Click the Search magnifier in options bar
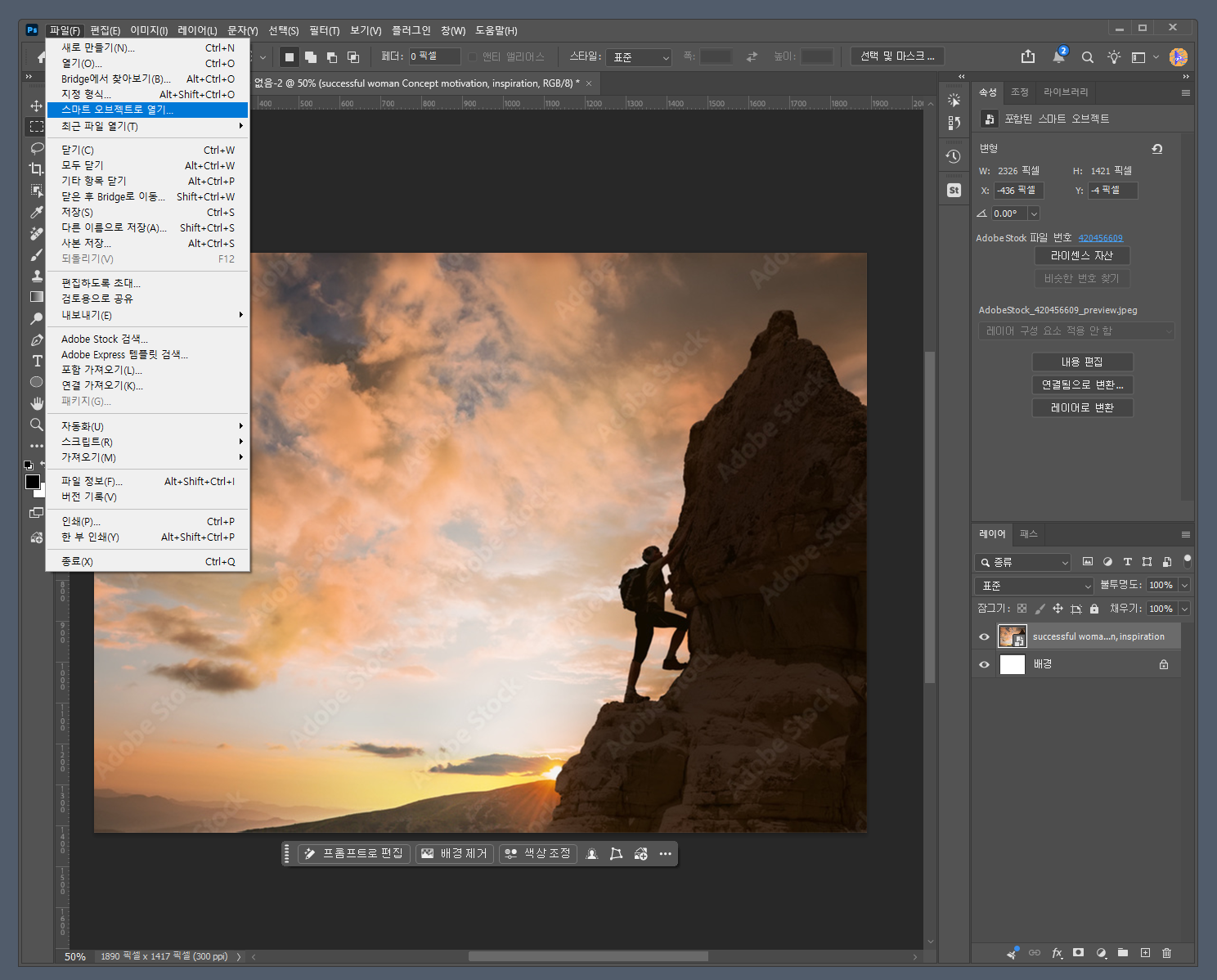The image size is (1217, 980). point(1087,57)
